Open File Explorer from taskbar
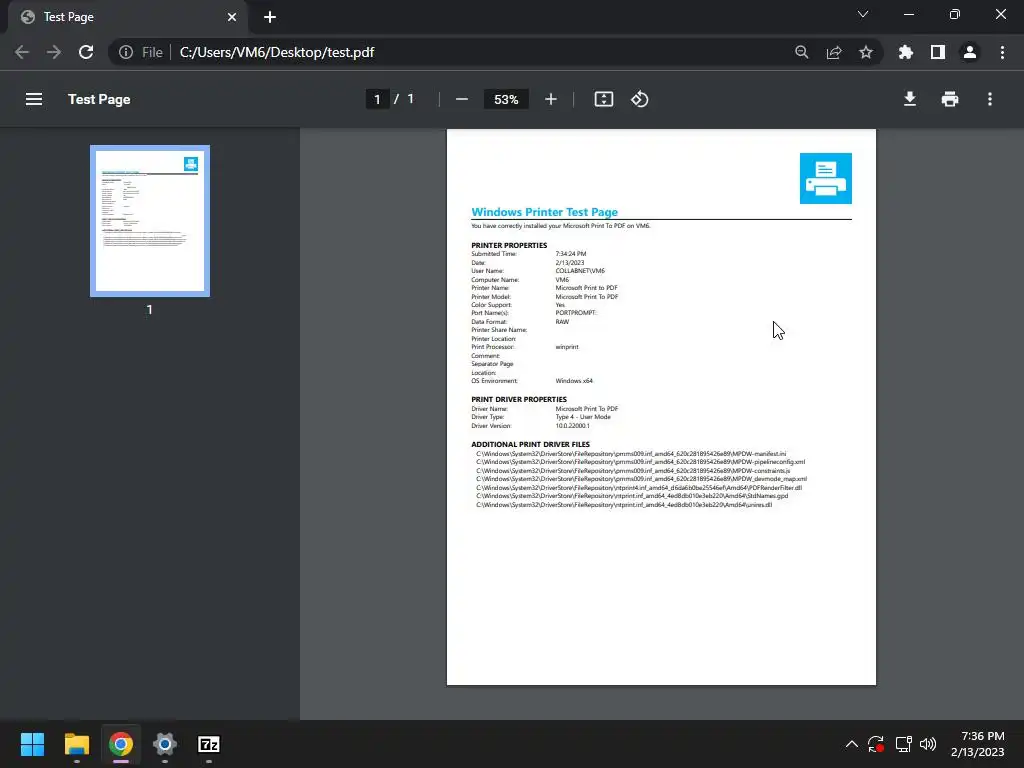The image size is (1024, 768). pos(76,744)
